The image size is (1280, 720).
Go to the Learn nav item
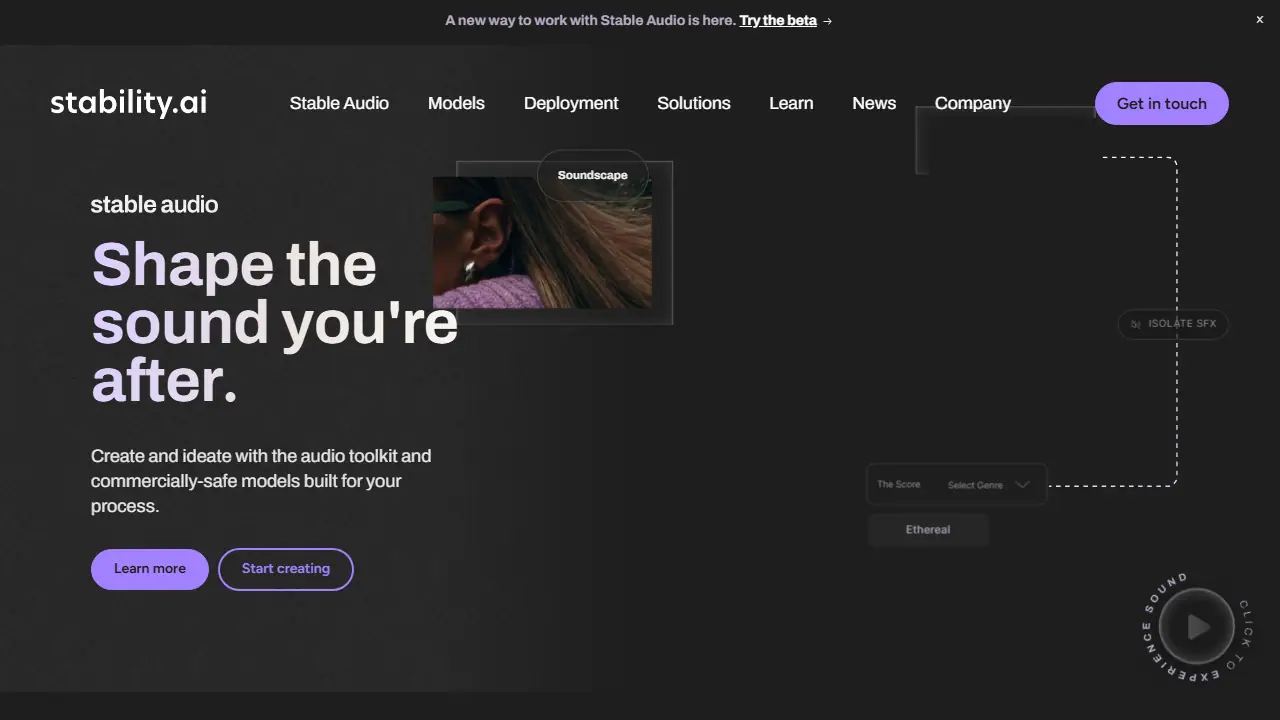pyautogui.click(x=791, y=103)
